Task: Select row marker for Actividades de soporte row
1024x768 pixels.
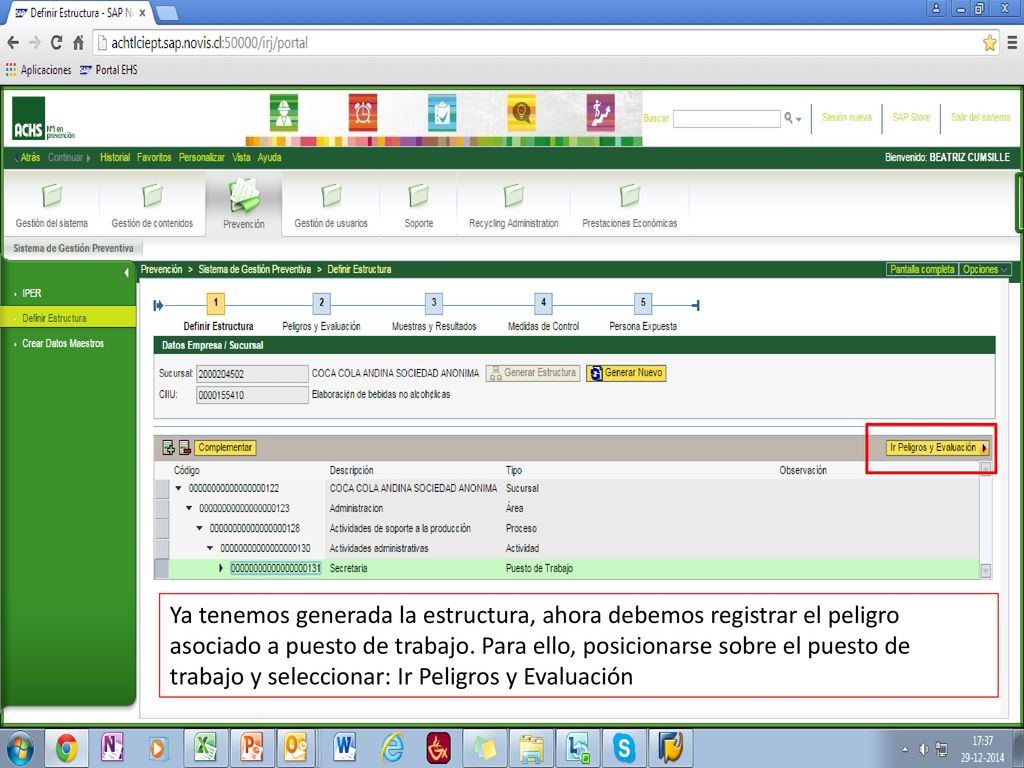Action: pos(161,528)
